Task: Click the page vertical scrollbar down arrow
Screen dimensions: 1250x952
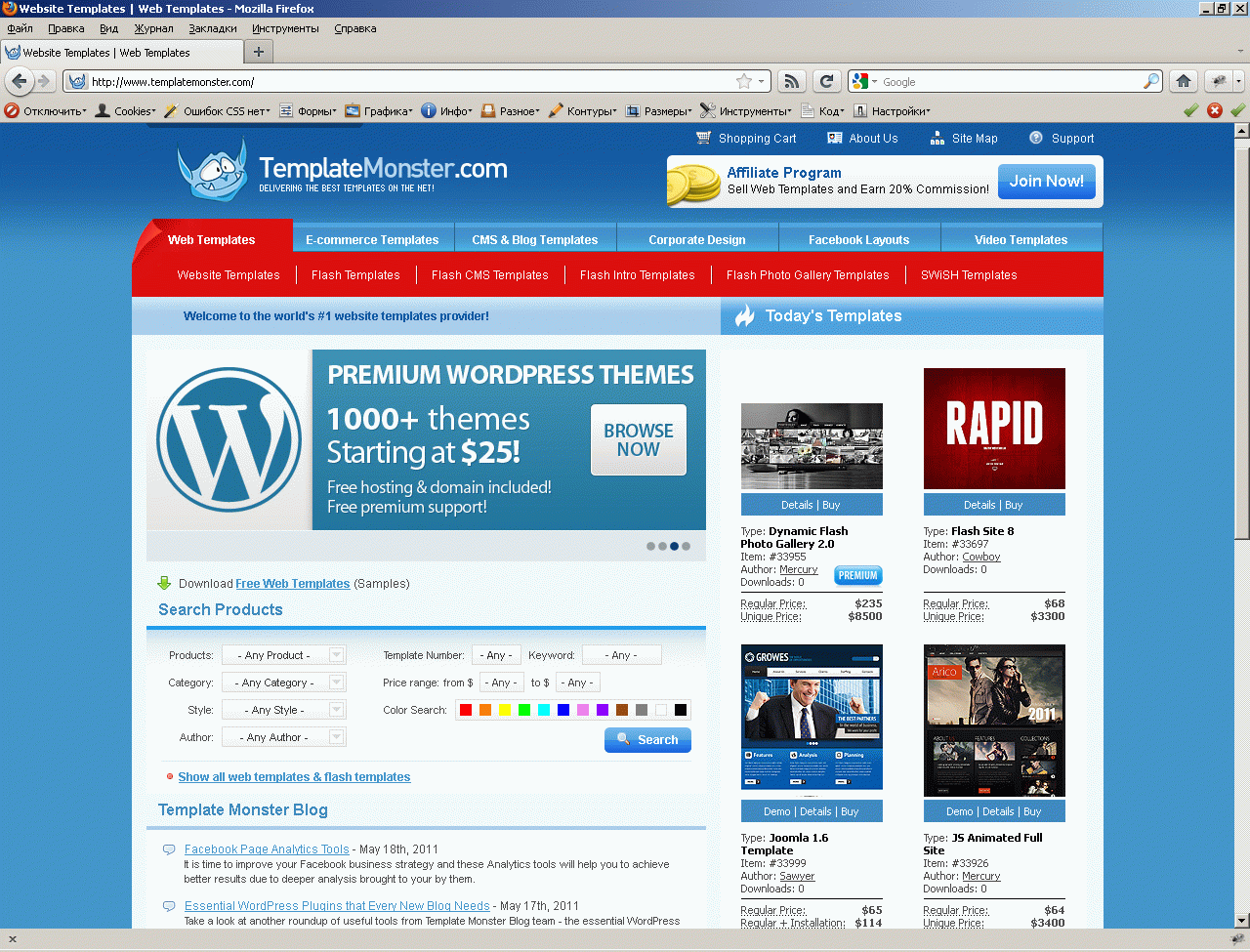Action: tap(1241, 920)
